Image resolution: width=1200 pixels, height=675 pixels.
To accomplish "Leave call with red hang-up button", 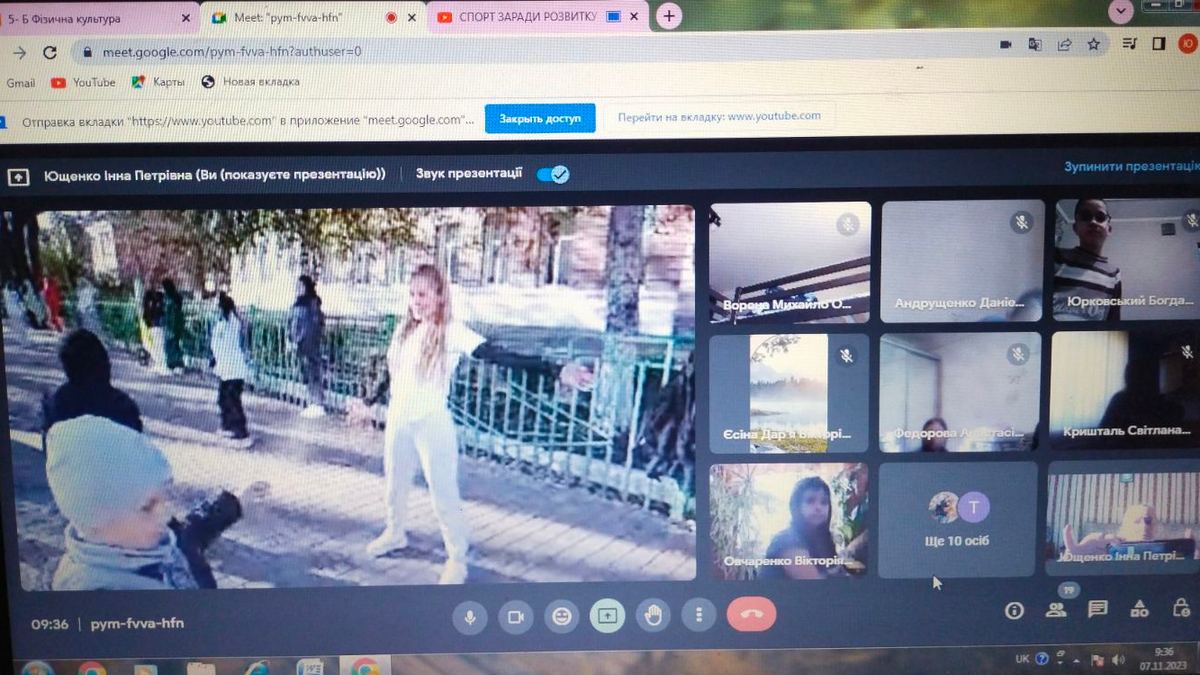I will [x=752, y=615].
